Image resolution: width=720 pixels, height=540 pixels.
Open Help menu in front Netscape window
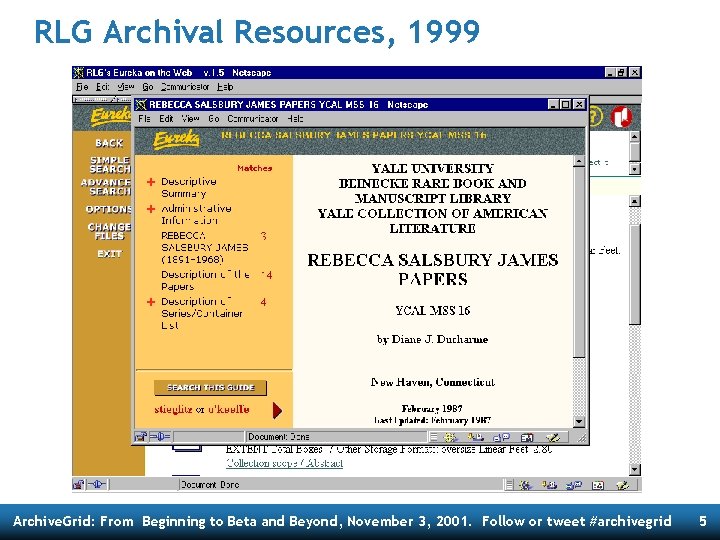coord(295,118)
